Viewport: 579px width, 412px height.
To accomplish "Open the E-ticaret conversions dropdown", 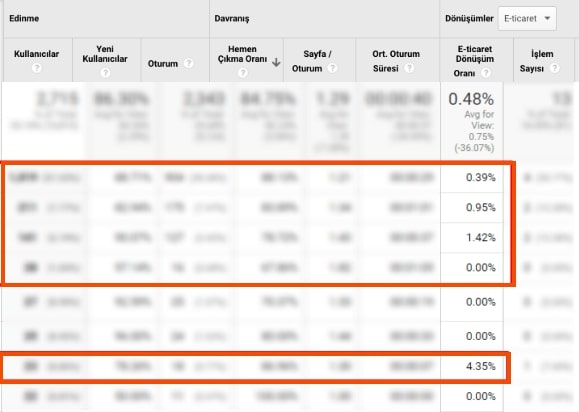I will 527,18.
